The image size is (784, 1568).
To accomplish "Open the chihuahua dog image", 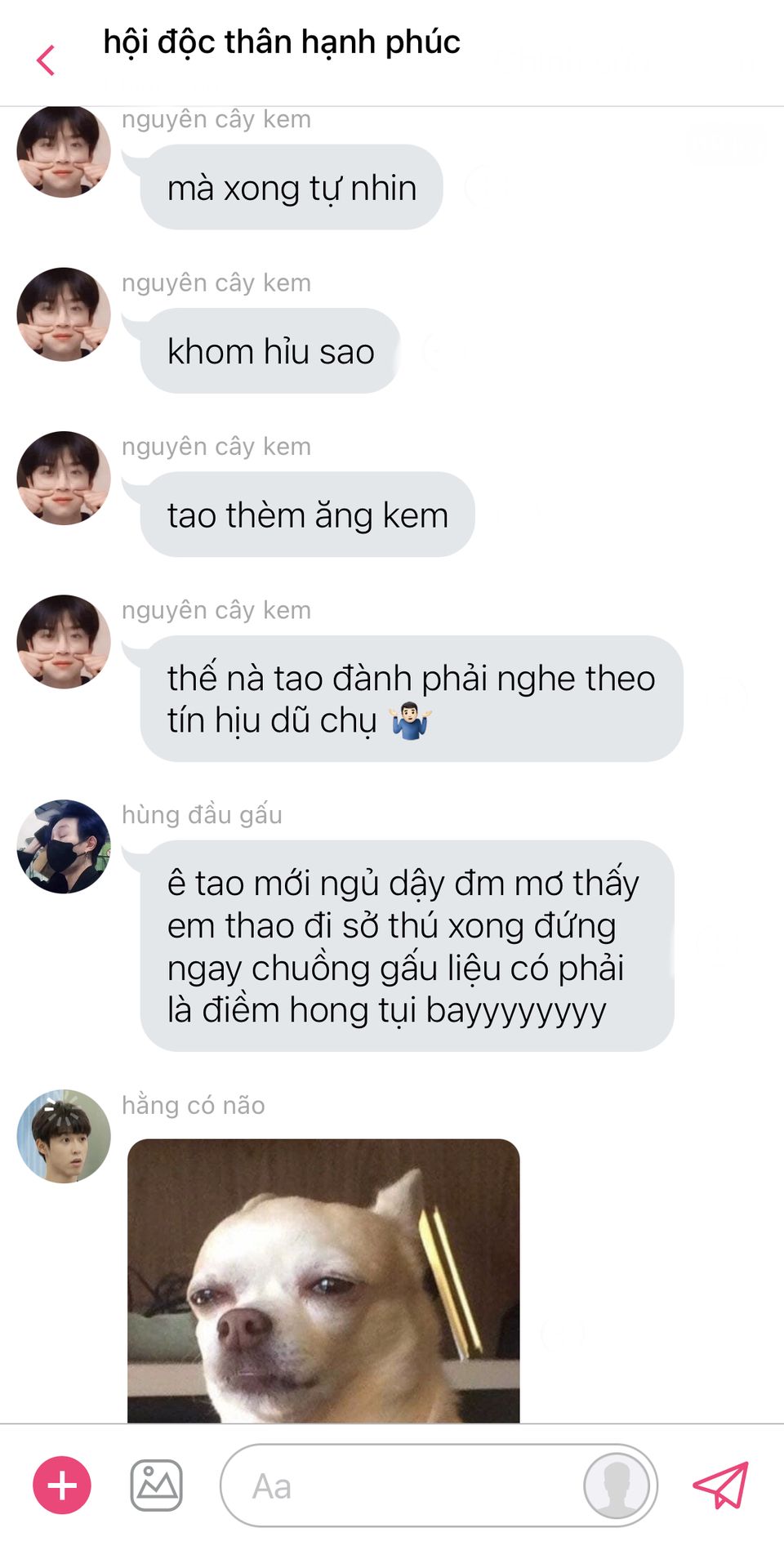I will click(x=323, y=1281).
